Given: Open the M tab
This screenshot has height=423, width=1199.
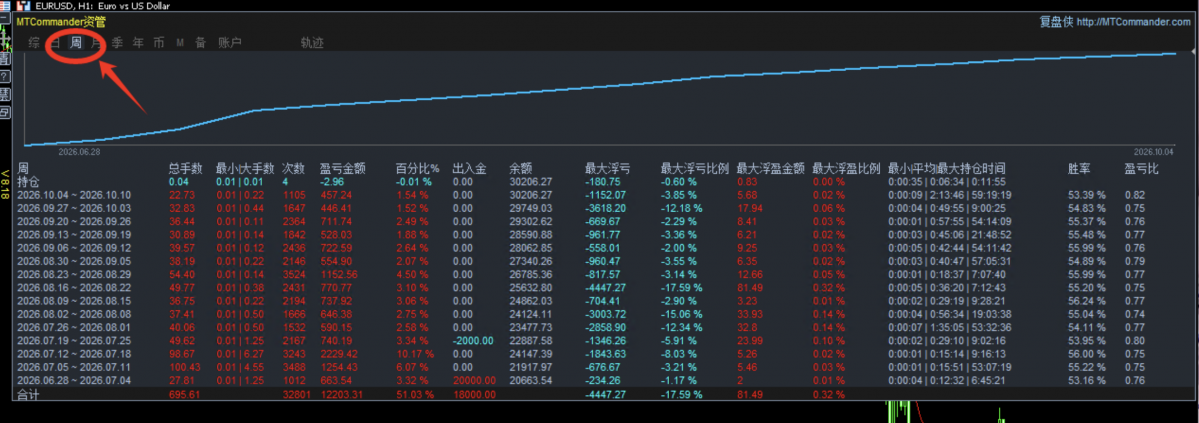Looking at the screenshot, I should coord(180,43).
